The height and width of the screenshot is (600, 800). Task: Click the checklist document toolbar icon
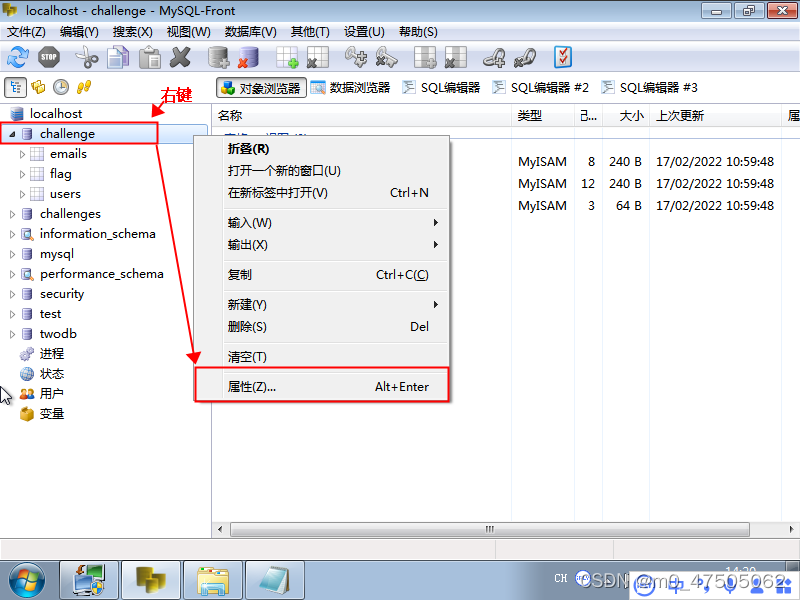tap(563, 57)
